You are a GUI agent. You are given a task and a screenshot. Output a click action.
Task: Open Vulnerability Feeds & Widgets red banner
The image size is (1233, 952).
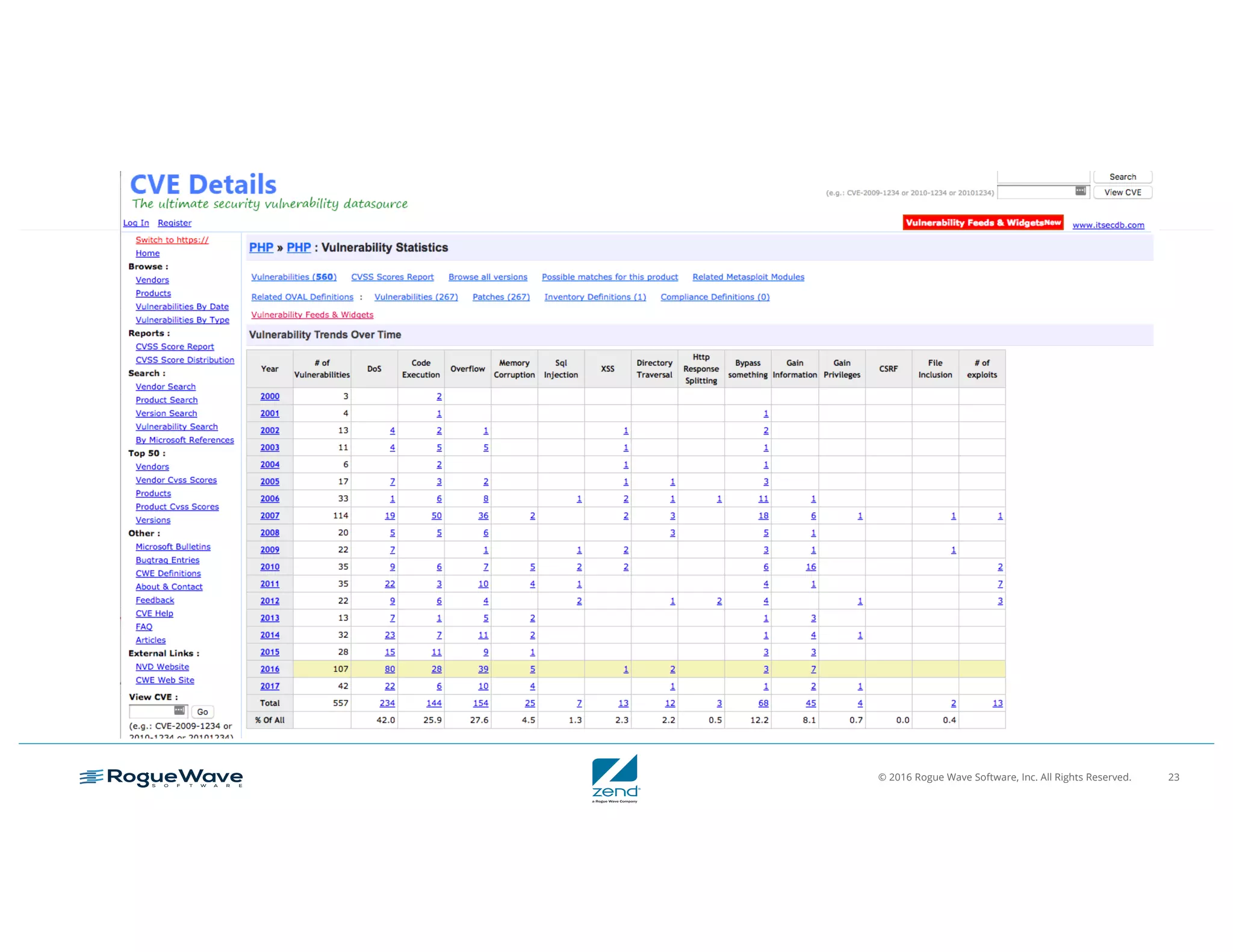(983, 223)
